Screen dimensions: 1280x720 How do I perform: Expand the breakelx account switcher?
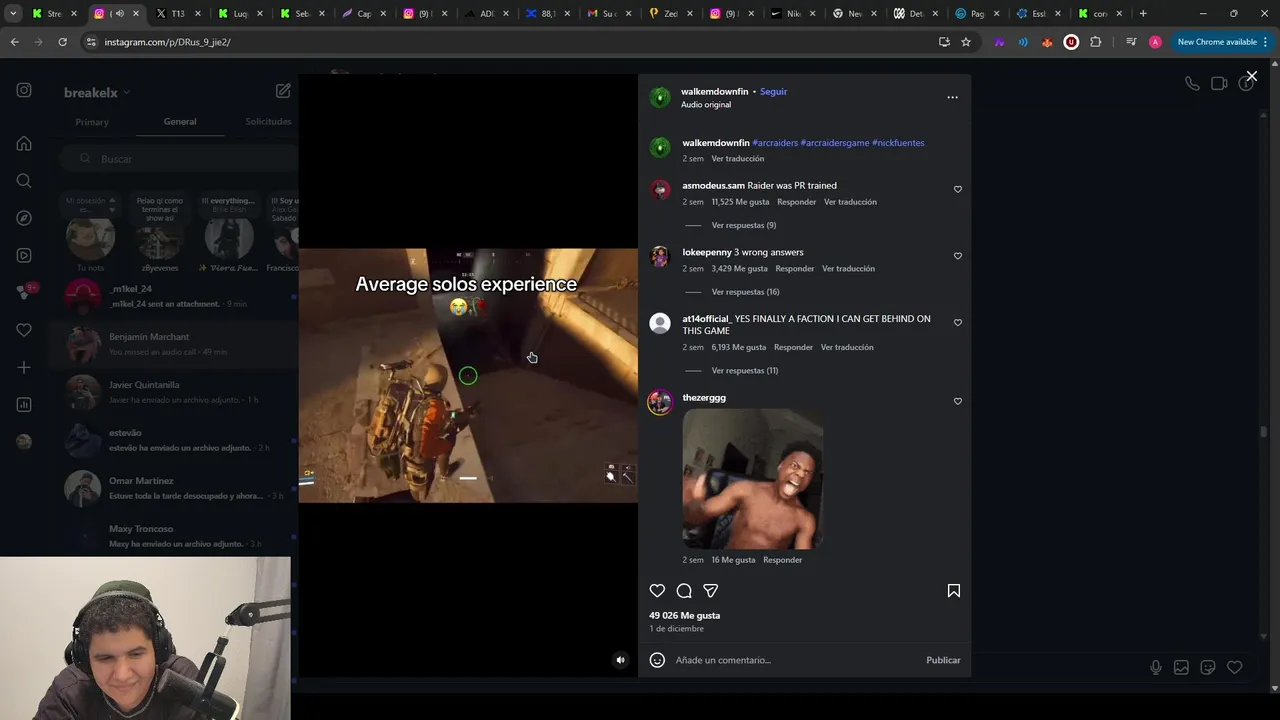[x=97, y=93]
